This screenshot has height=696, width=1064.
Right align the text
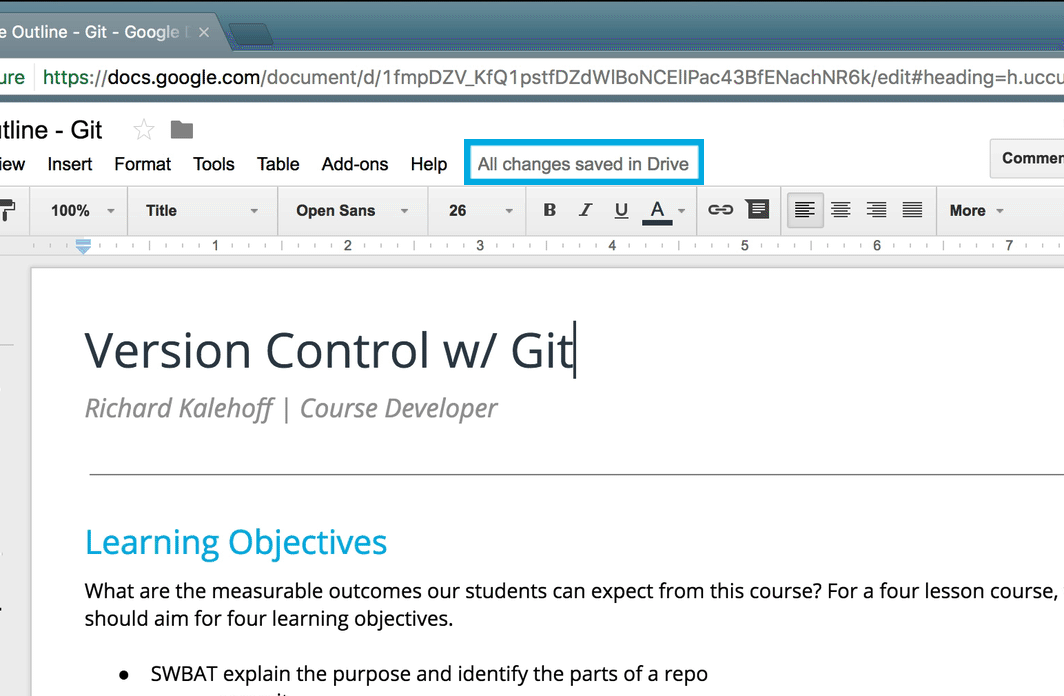(x=877, y=210)
